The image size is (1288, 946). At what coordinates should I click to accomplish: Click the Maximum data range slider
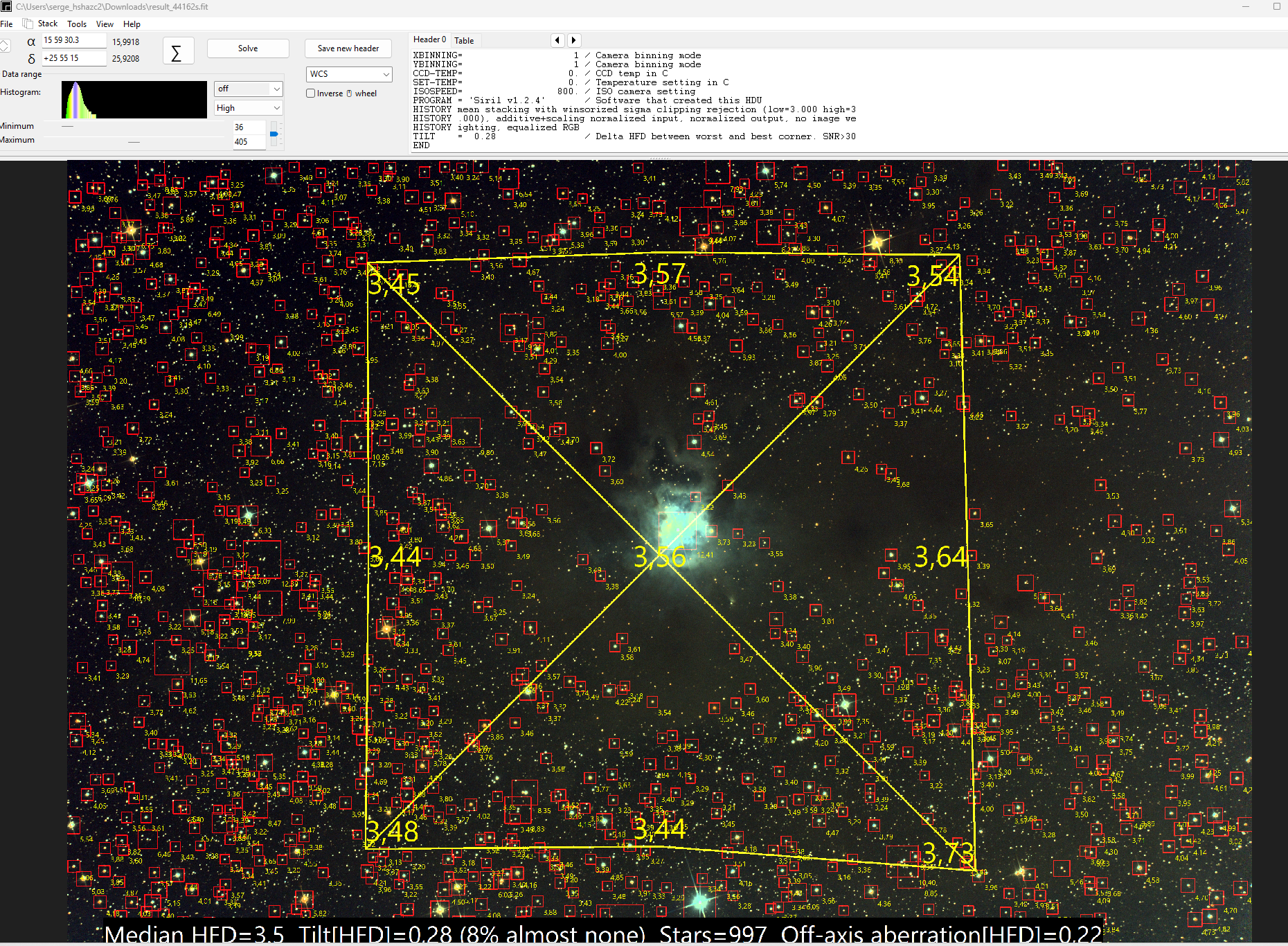click(135, 142)
